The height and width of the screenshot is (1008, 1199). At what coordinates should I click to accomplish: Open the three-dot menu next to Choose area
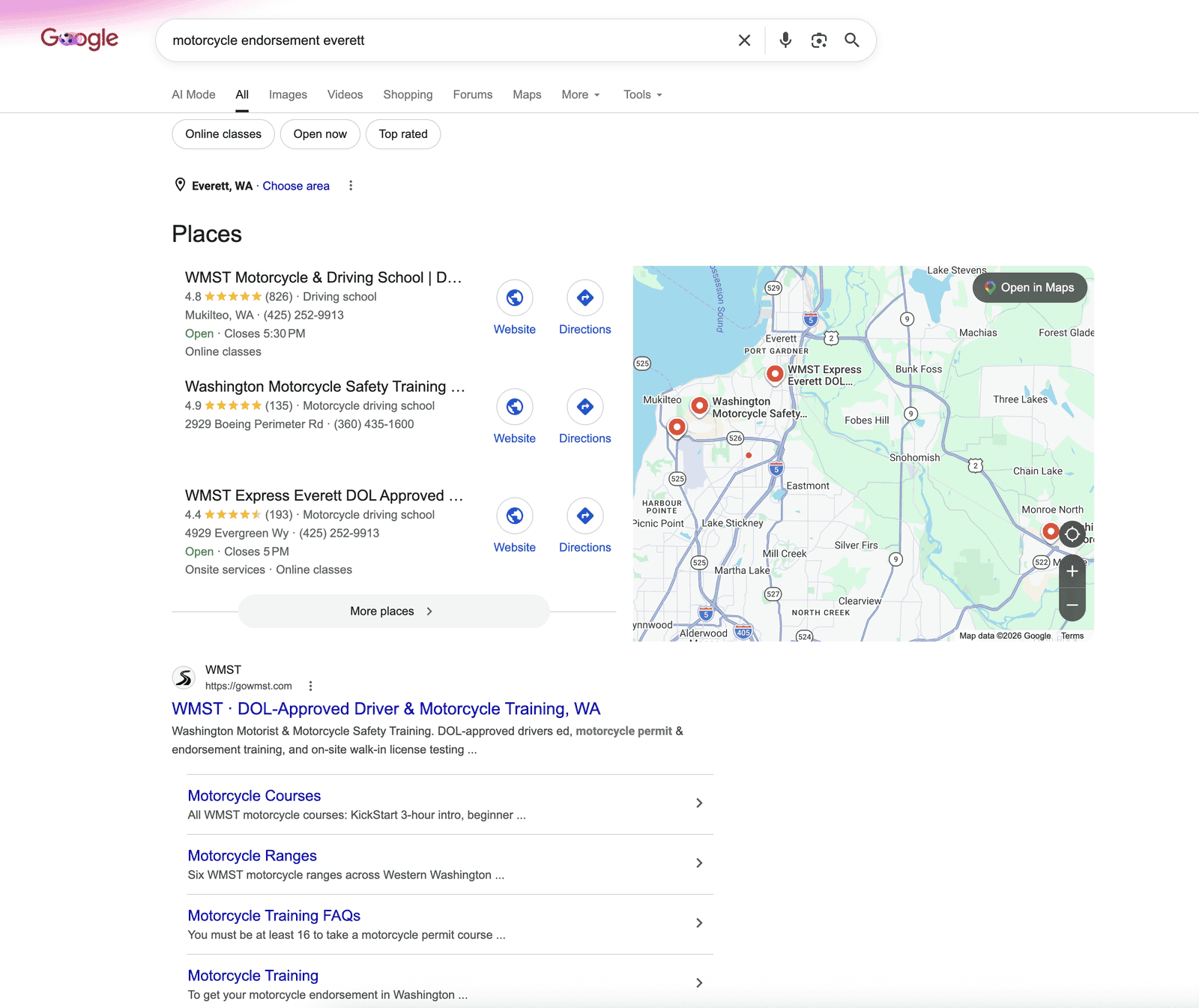coord(351,186)
